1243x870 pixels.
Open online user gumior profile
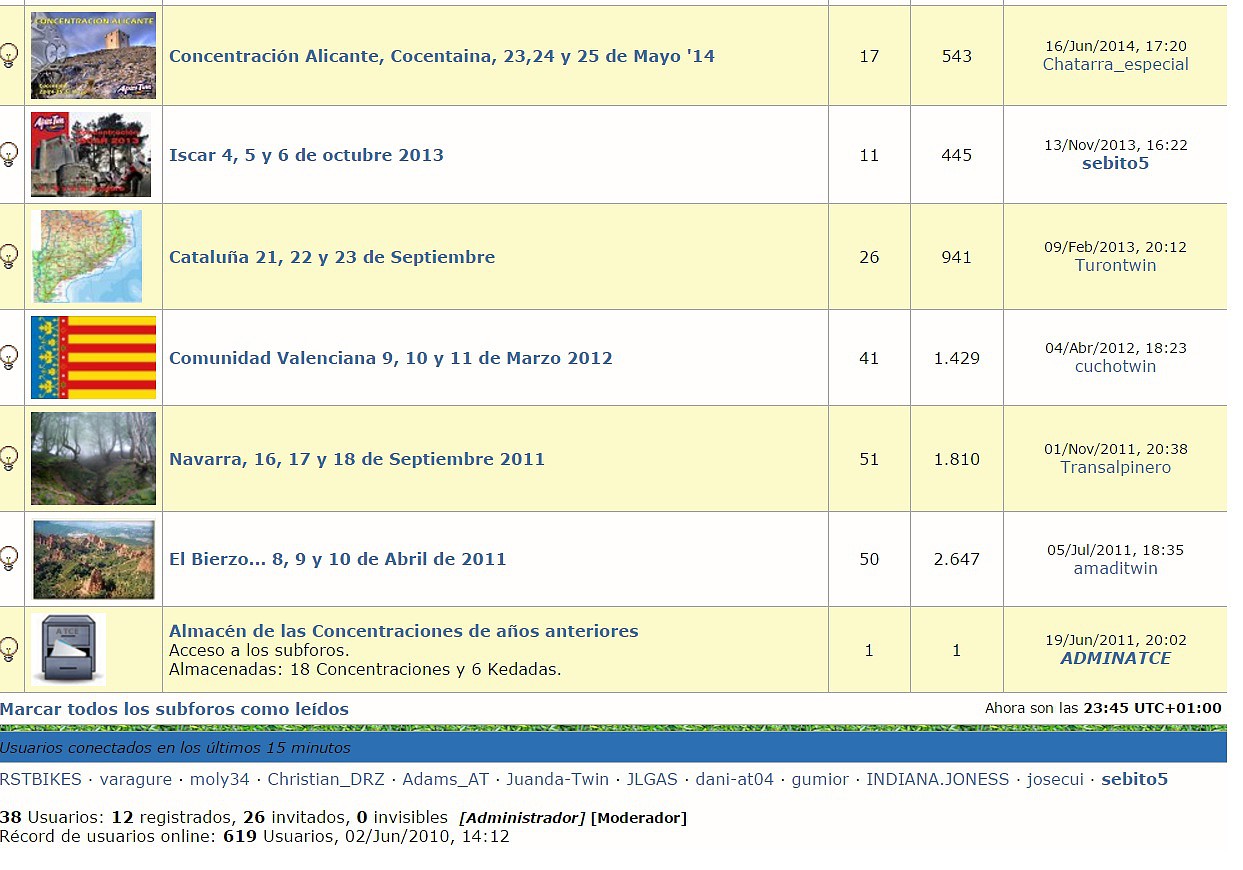coord(820,779)
